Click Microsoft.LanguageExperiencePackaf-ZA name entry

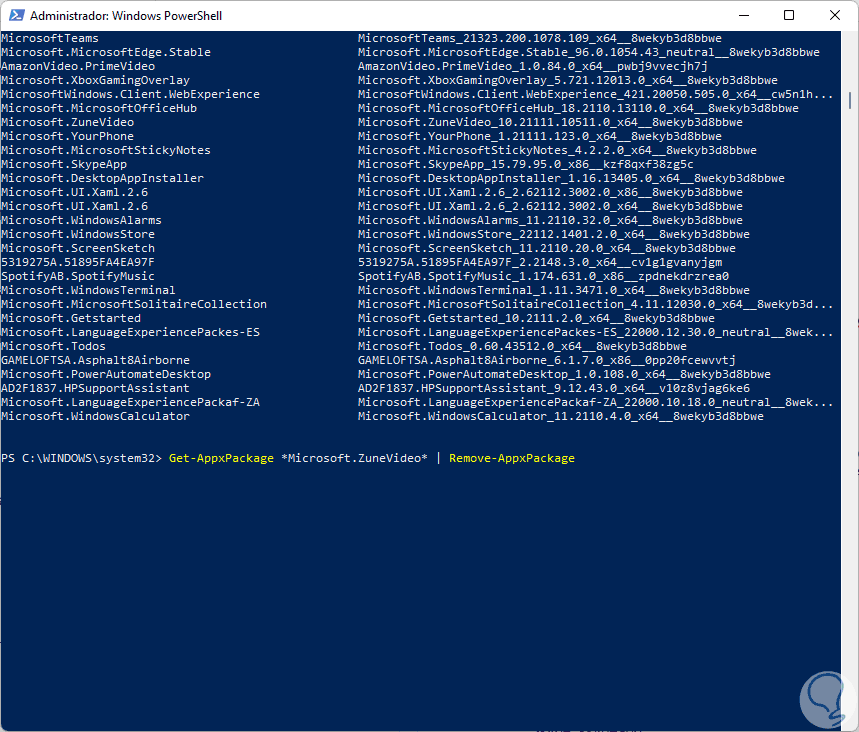tap(130, 402)
